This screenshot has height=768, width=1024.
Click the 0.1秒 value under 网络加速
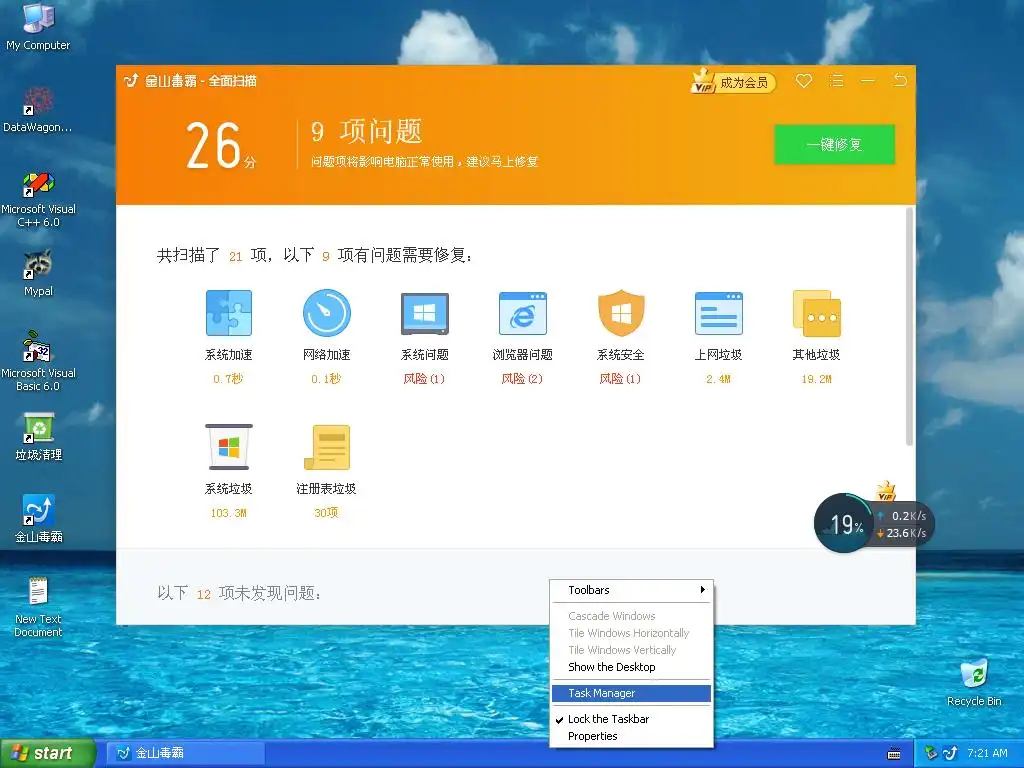tap(326, 379)
